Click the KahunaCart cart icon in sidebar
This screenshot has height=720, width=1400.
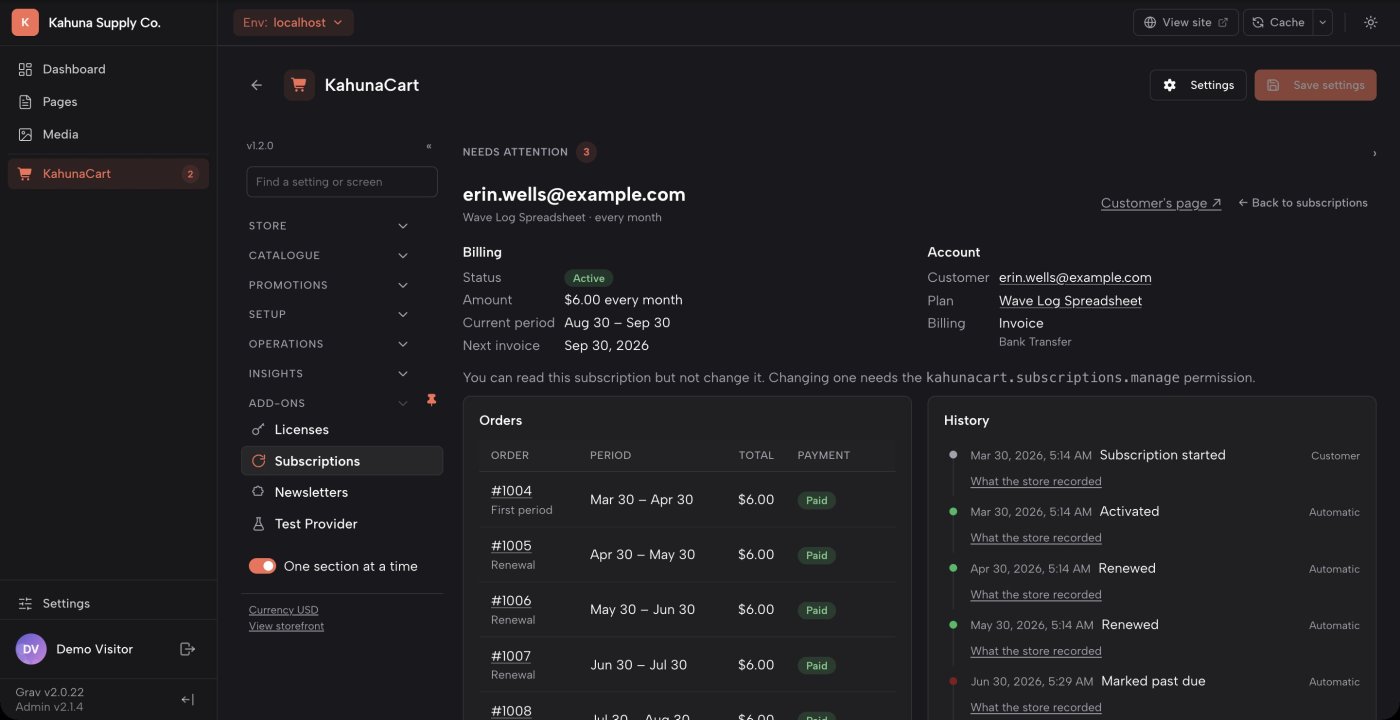(25, 174)
